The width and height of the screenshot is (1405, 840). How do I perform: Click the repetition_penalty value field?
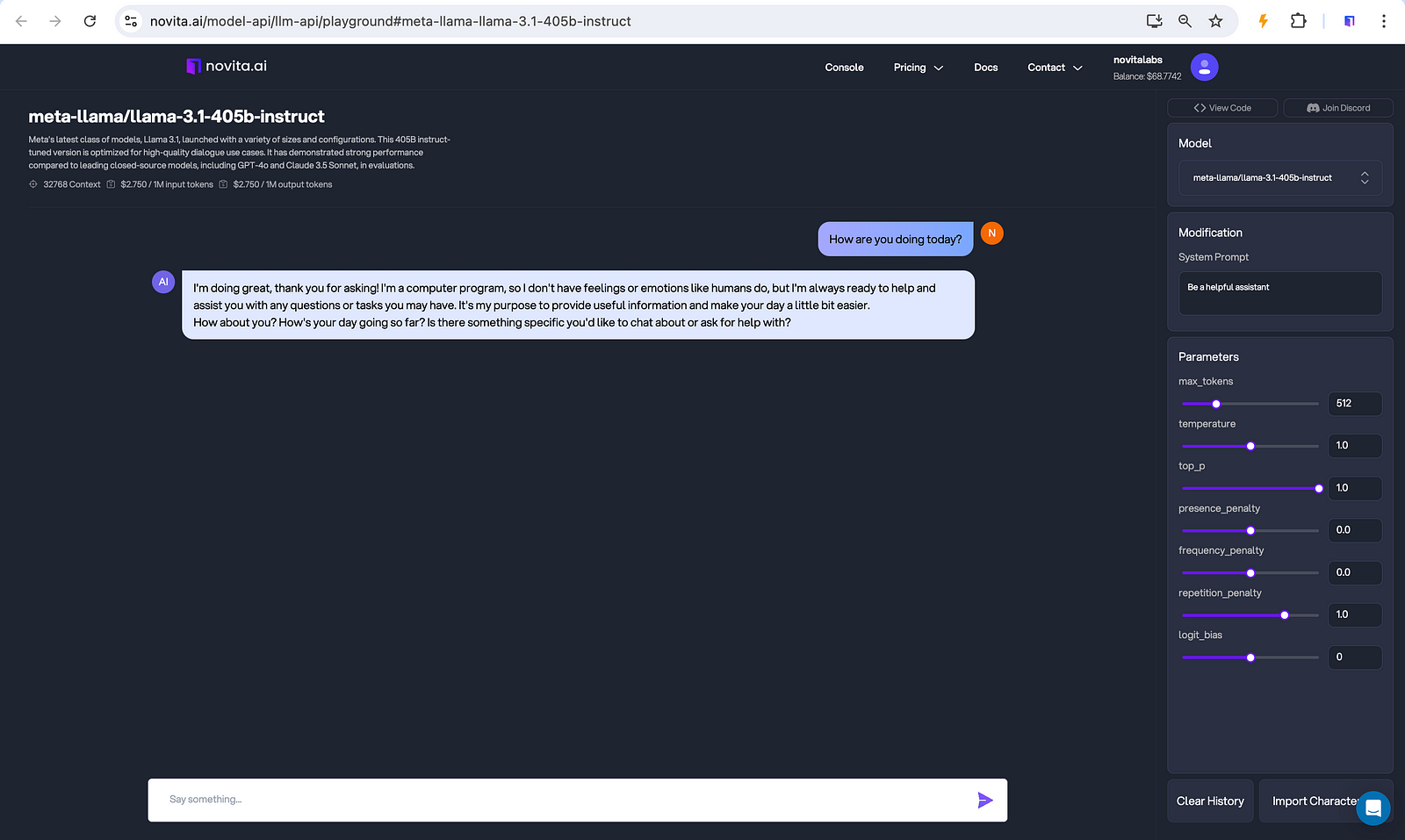point(1355,614)
